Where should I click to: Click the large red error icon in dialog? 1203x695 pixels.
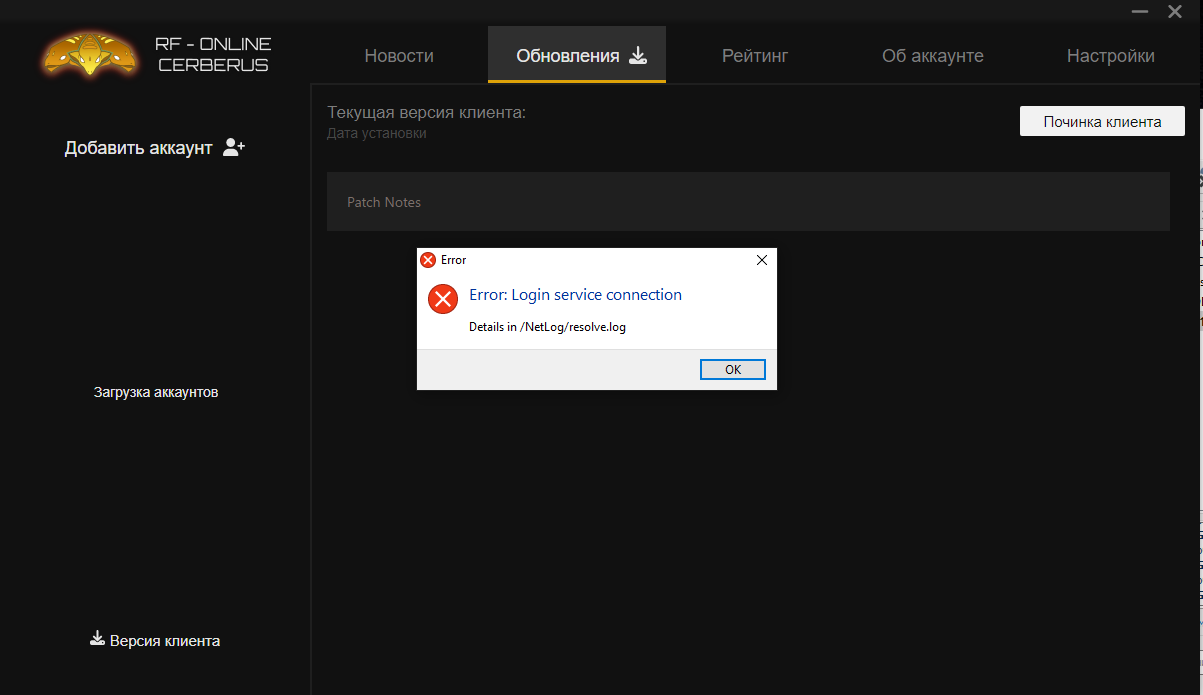pyautogui.click(x=442, y=299)
